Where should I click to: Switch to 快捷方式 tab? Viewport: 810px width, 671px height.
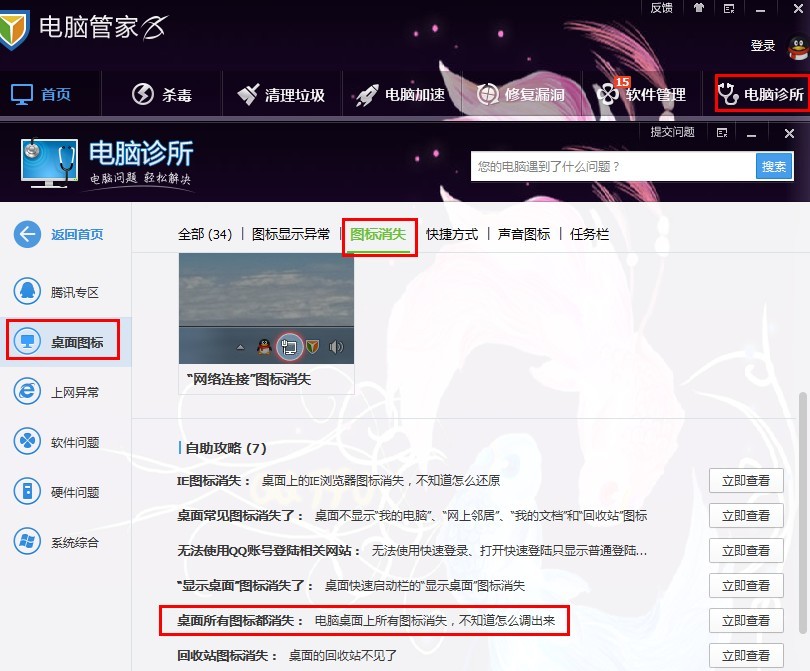coord(452,235)
